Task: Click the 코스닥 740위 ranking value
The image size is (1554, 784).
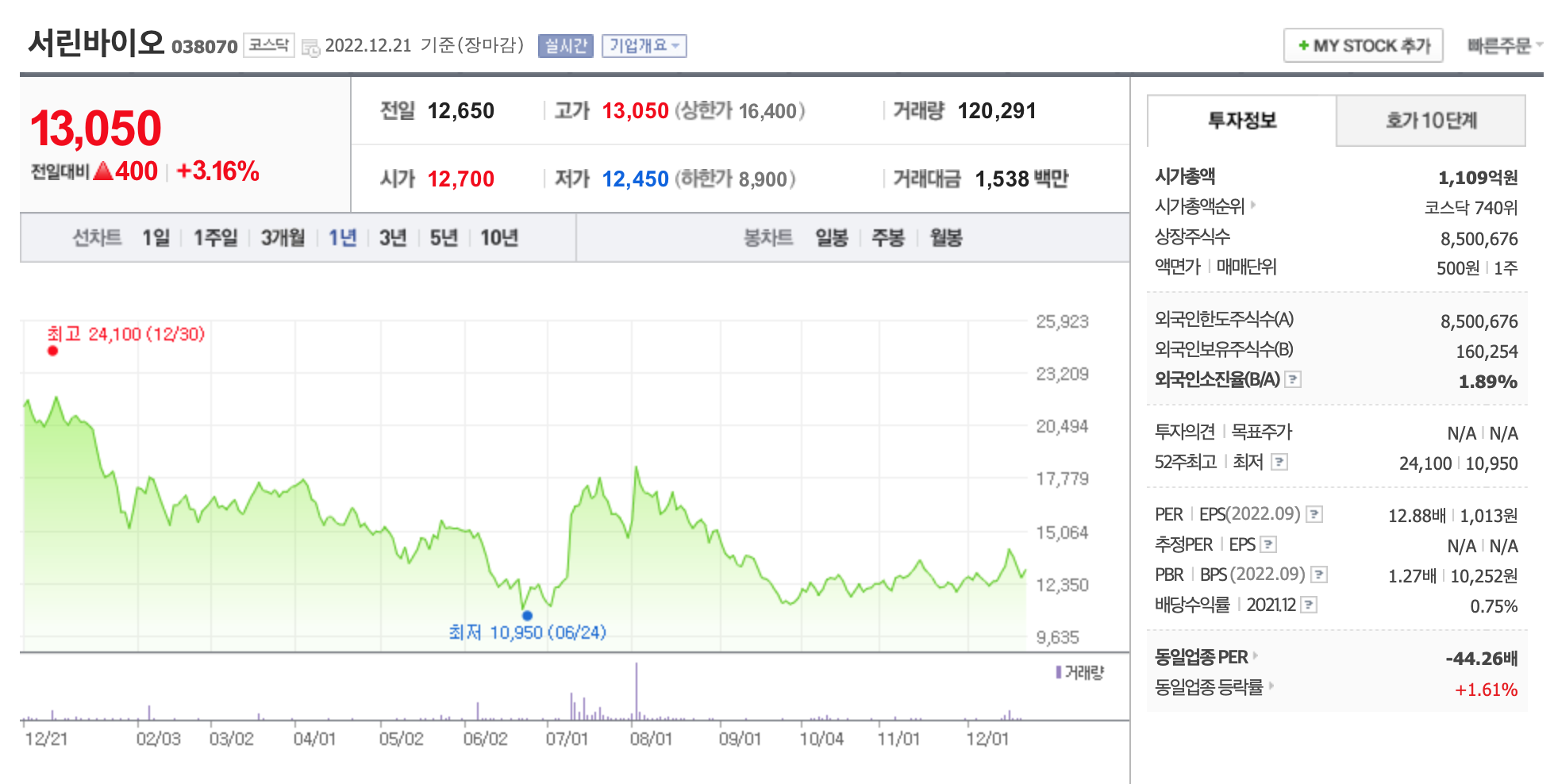Action: tap(1471, 208)
